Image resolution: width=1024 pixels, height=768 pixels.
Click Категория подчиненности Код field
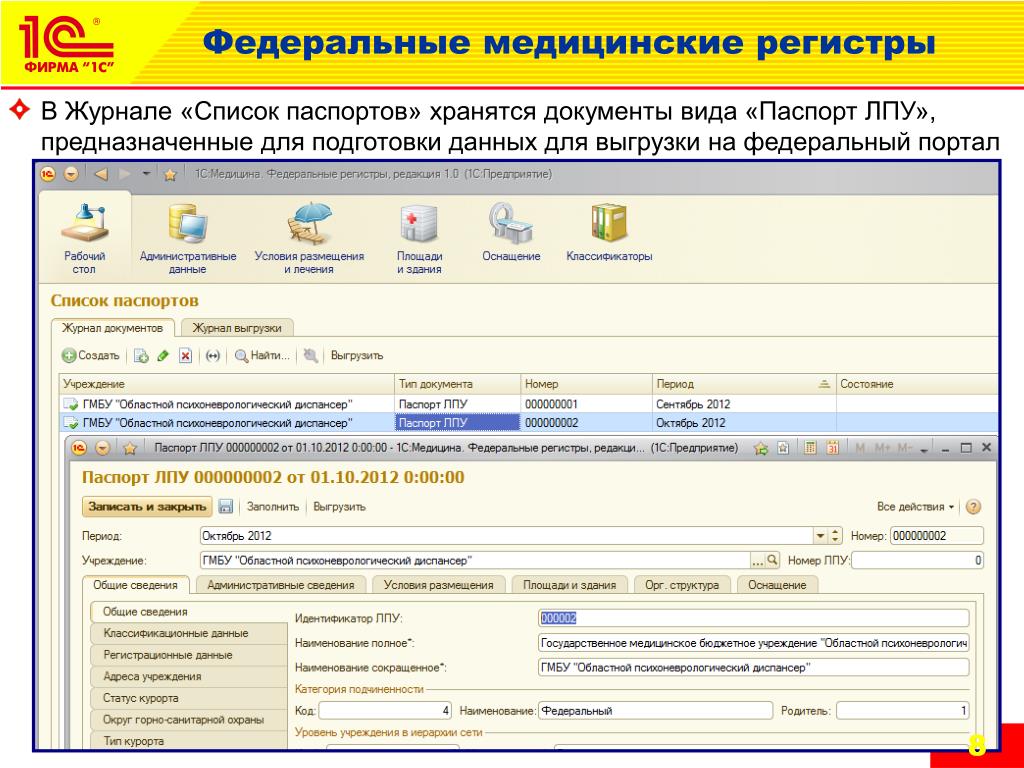coord(385,711)
